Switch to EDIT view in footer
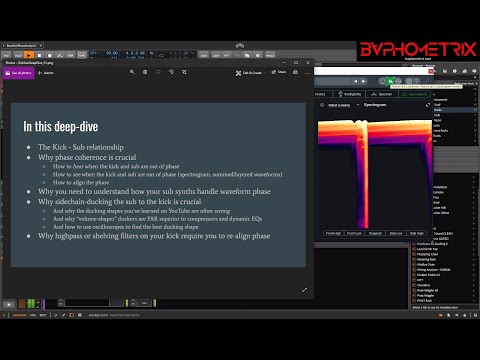480x360 pixels. pos(43,315)
